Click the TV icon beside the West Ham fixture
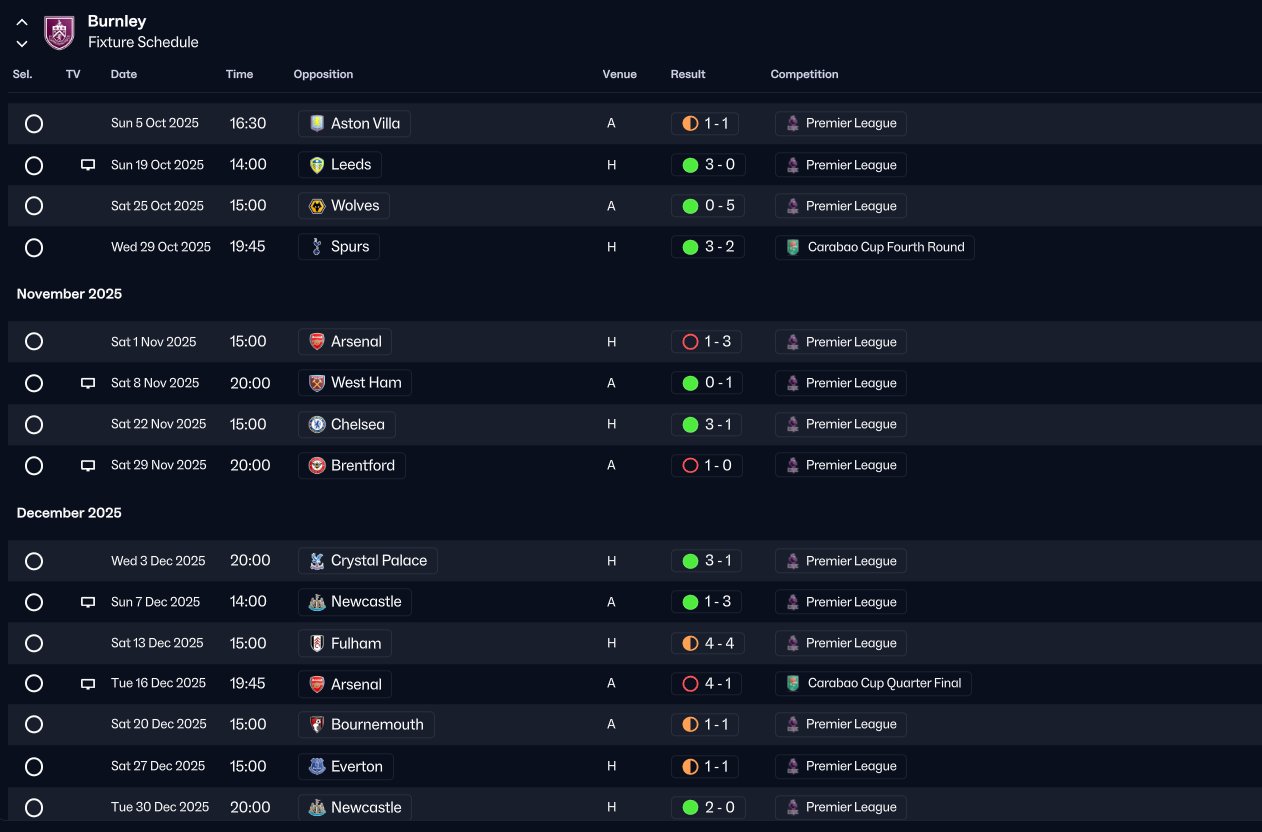This screenshot has width=1262, height=832. [88, 383]
